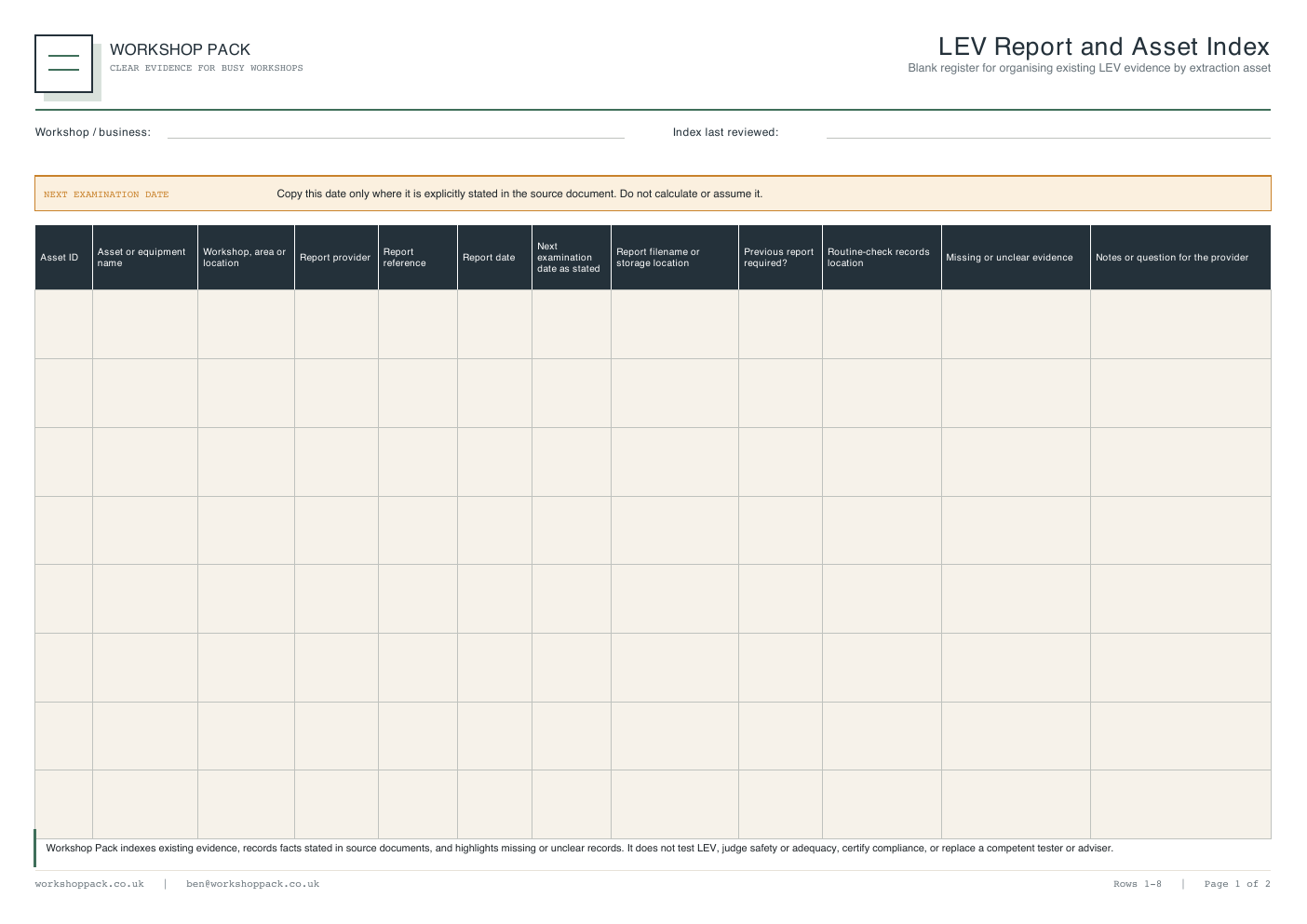Open the workshoppack.co.uk footer link
This screenshot has height=924, width=1307.
(89, 884)
